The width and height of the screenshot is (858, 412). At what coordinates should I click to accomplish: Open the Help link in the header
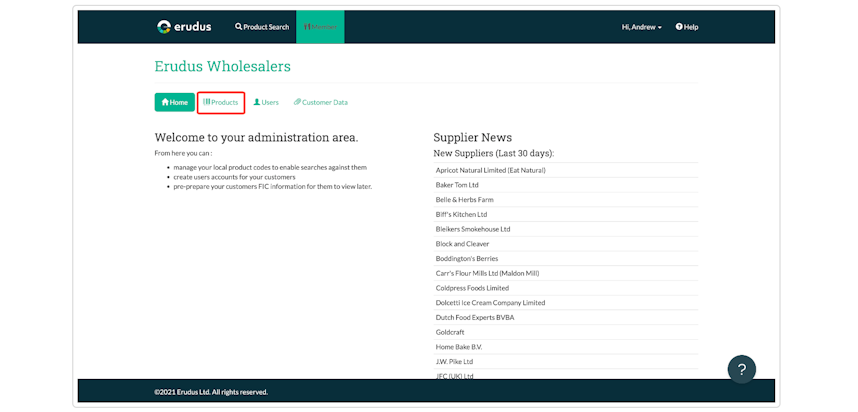click(687, 27)
